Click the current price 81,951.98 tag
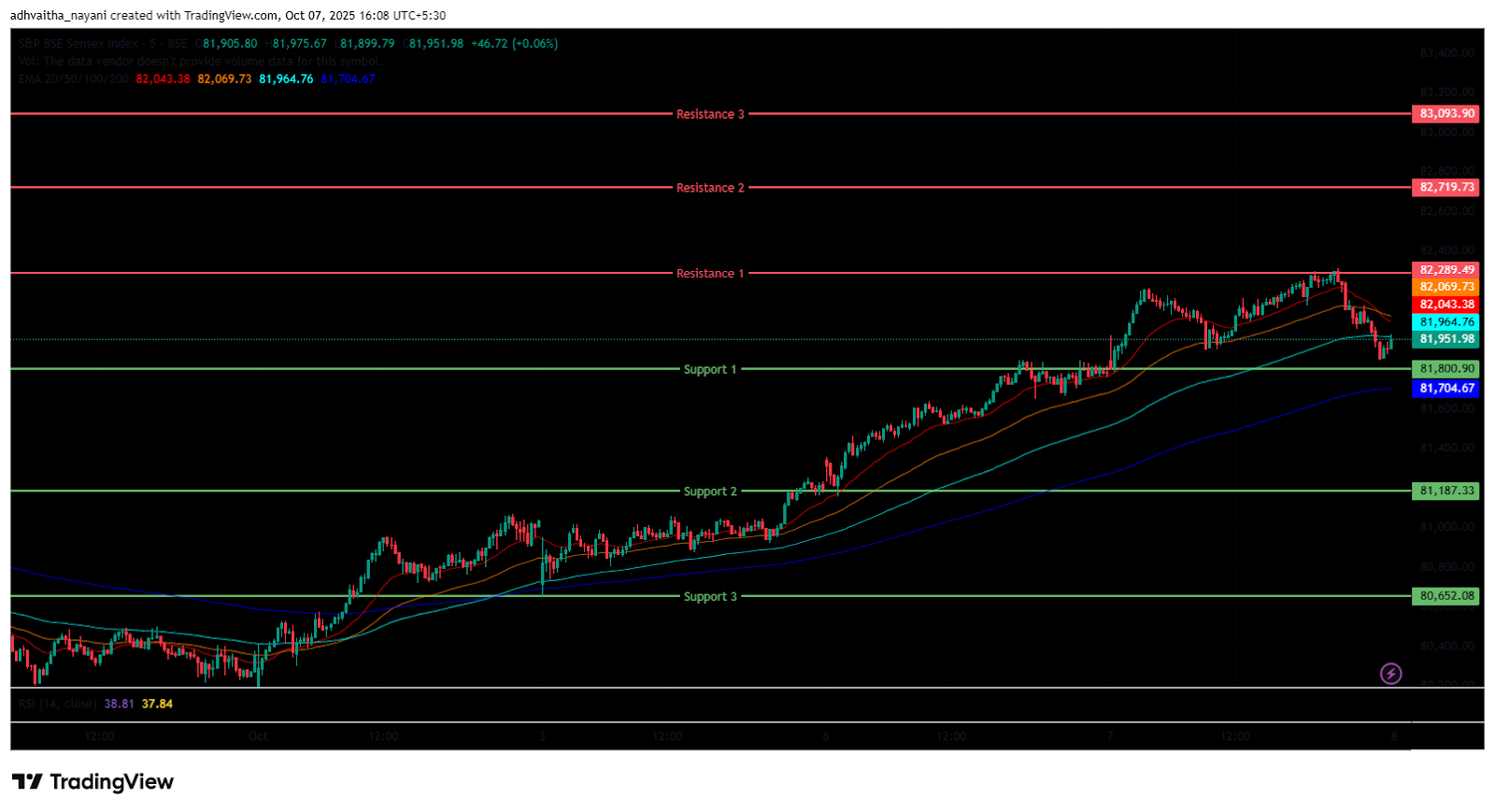 point(1446,339)
